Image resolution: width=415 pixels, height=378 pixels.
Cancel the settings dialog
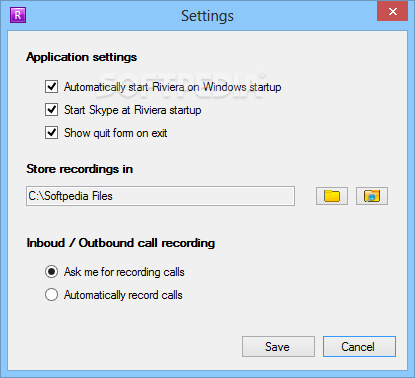[x=359, y=347]
